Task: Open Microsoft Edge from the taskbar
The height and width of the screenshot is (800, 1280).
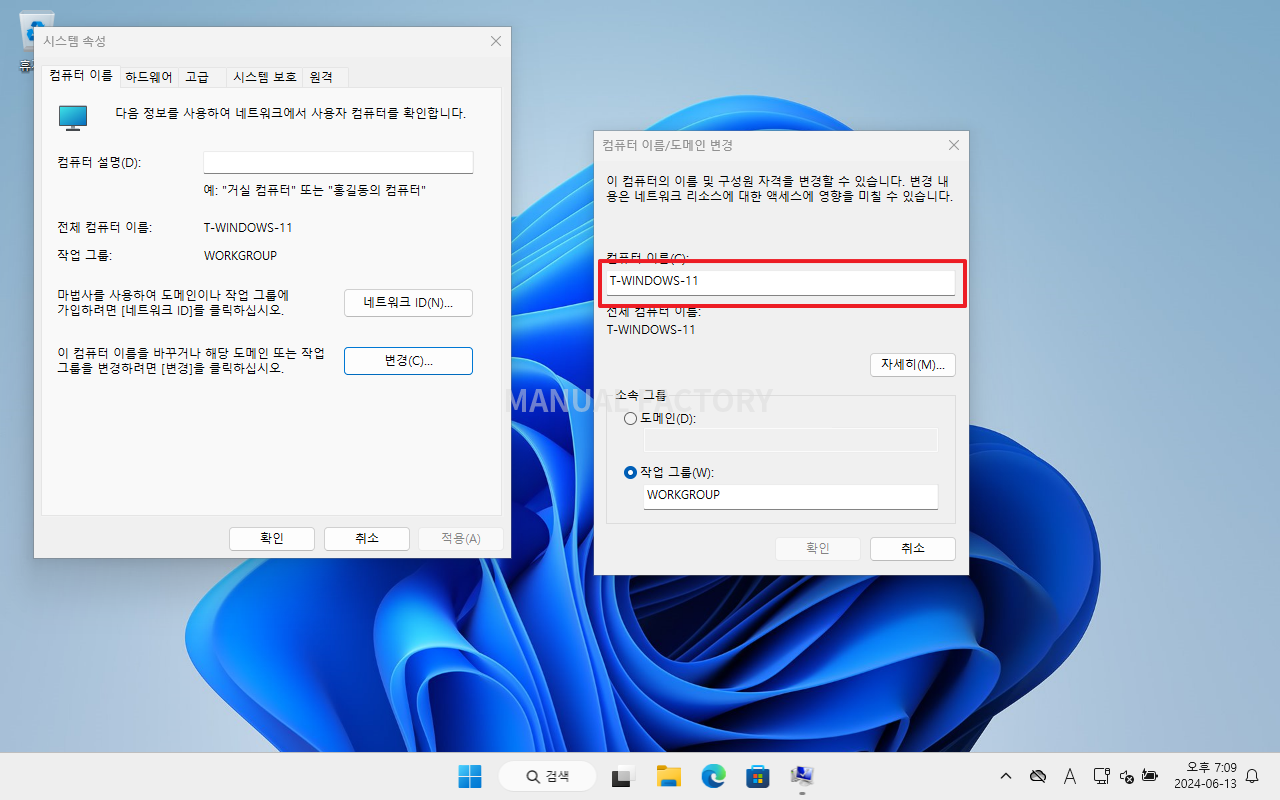Action: [x=713, y=776]
